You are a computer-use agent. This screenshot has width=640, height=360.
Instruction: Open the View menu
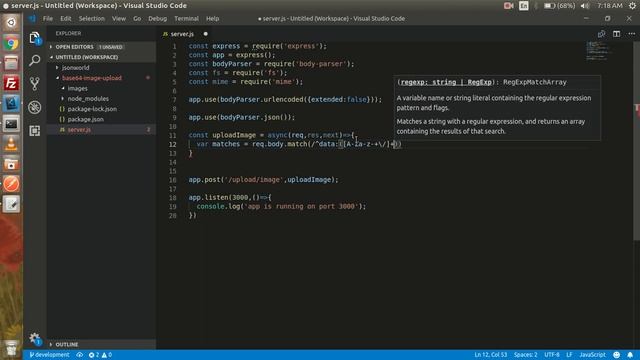click(119, 19)
